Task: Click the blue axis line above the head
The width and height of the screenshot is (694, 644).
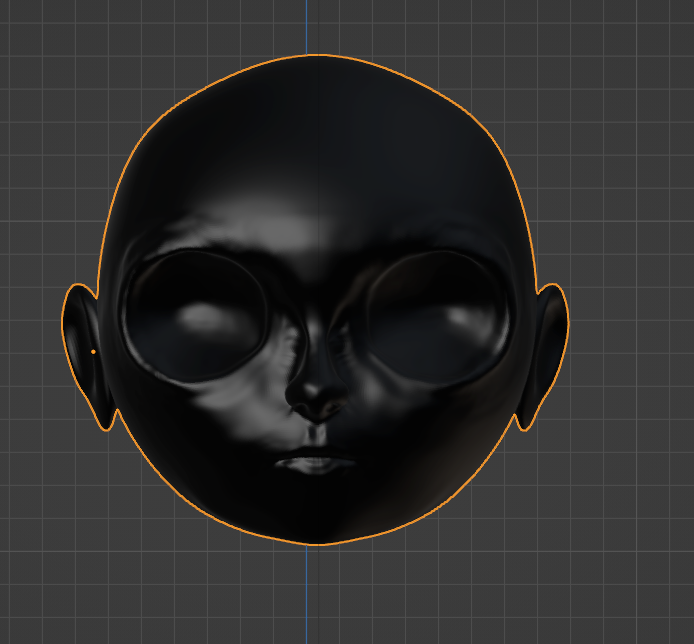Action: click(307, 25)
